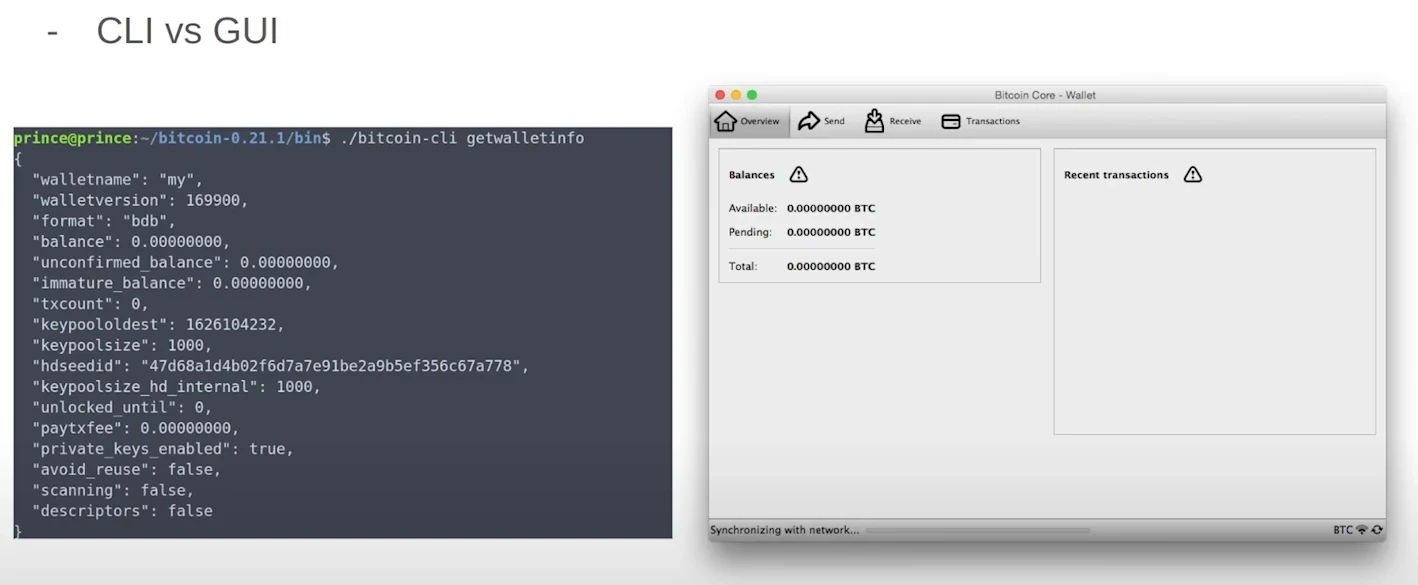Click the Recent transactions warning icon
Viewport: 1418px width, 585px height.
pyautogui.click(x=1192, y=175)
